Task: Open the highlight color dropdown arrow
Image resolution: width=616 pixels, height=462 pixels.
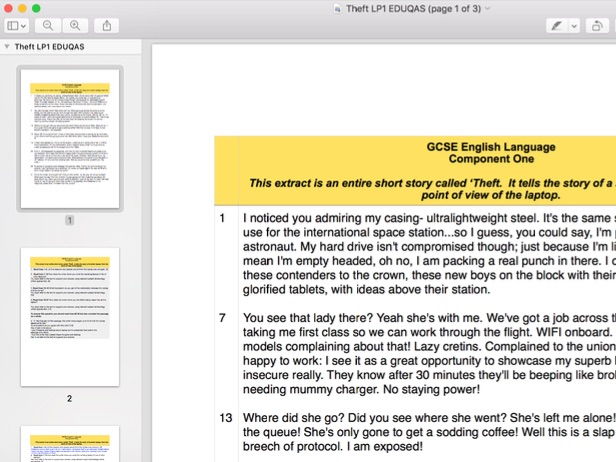Action: [574, 26]
